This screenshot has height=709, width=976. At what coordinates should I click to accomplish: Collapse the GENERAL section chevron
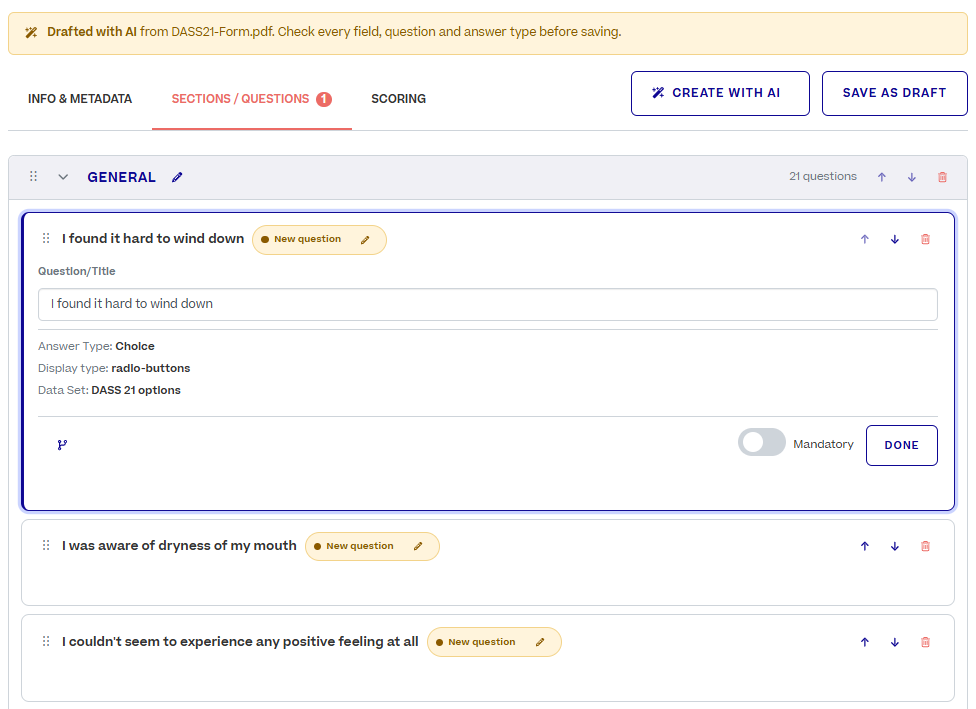(63, 177)
